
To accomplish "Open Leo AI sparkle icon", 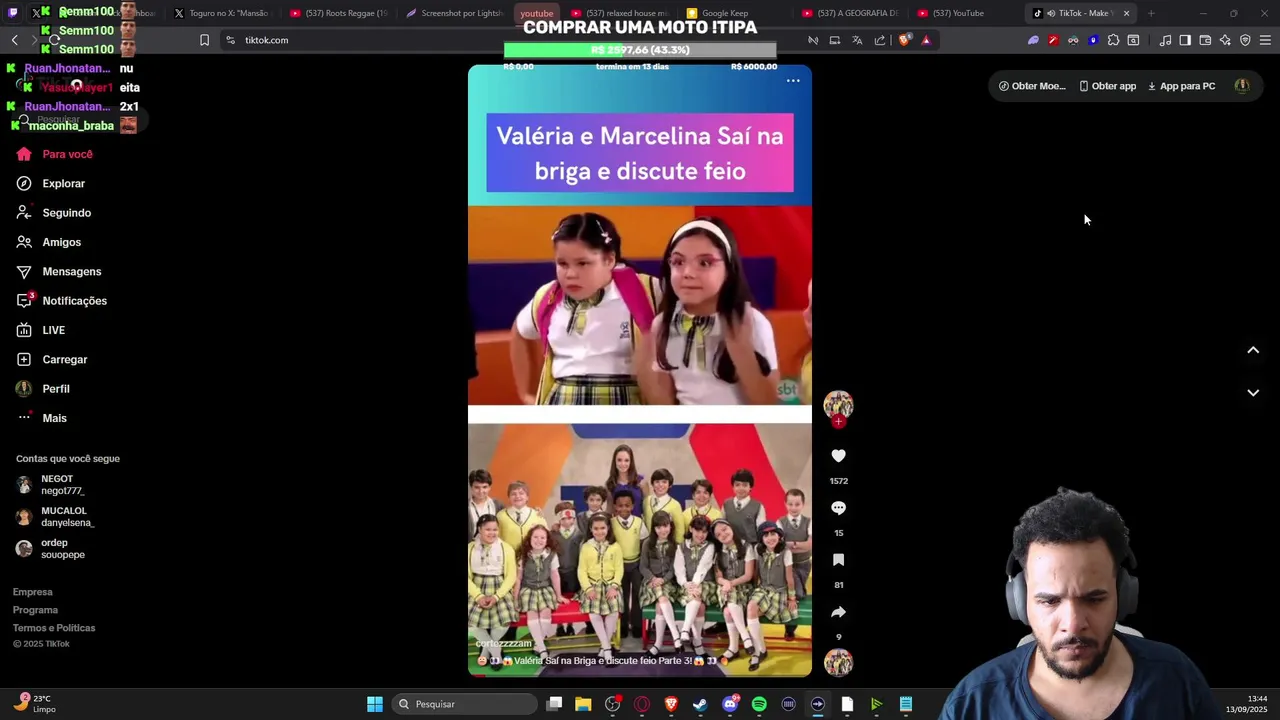I will click(x=1225, y=40).
